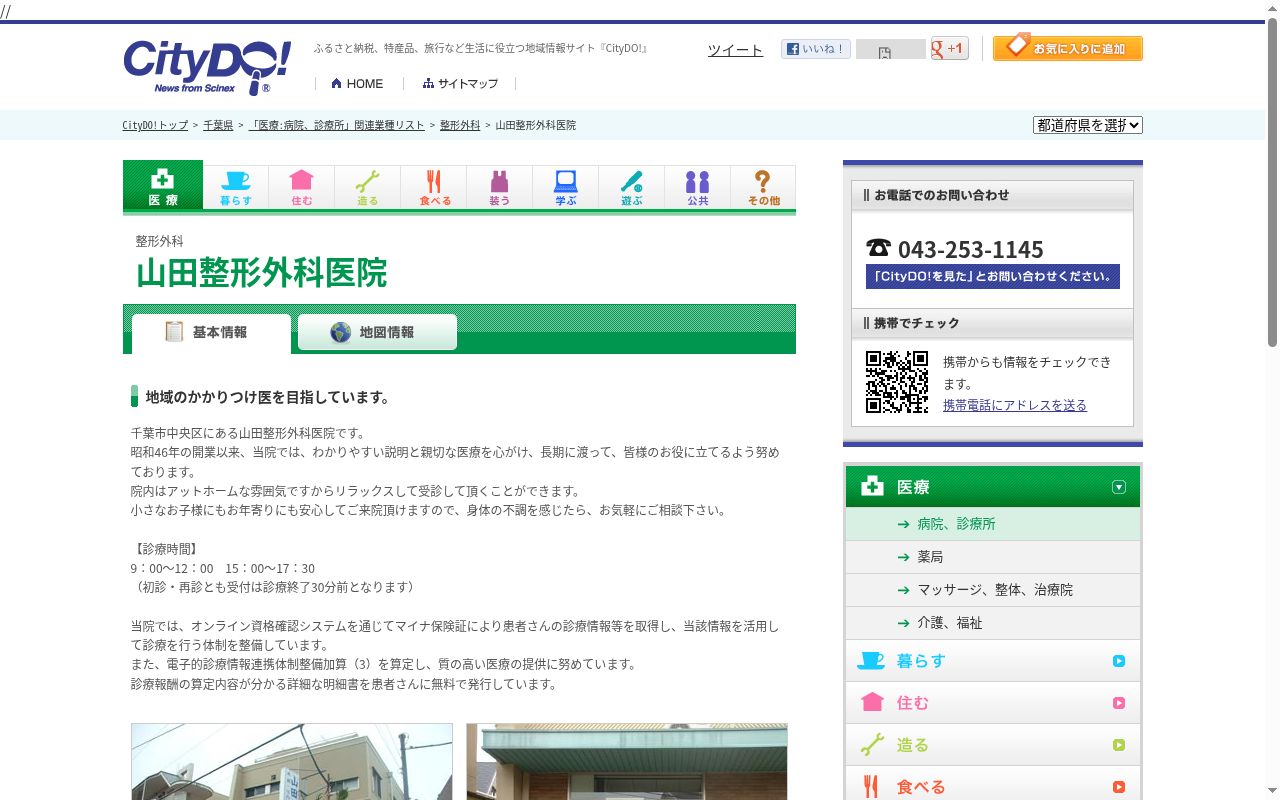The height and width of the screenshot is (800, 1280).
Task: Click the Facebook いいね! button
Action: pyautogui.click(x=816, y=48)
